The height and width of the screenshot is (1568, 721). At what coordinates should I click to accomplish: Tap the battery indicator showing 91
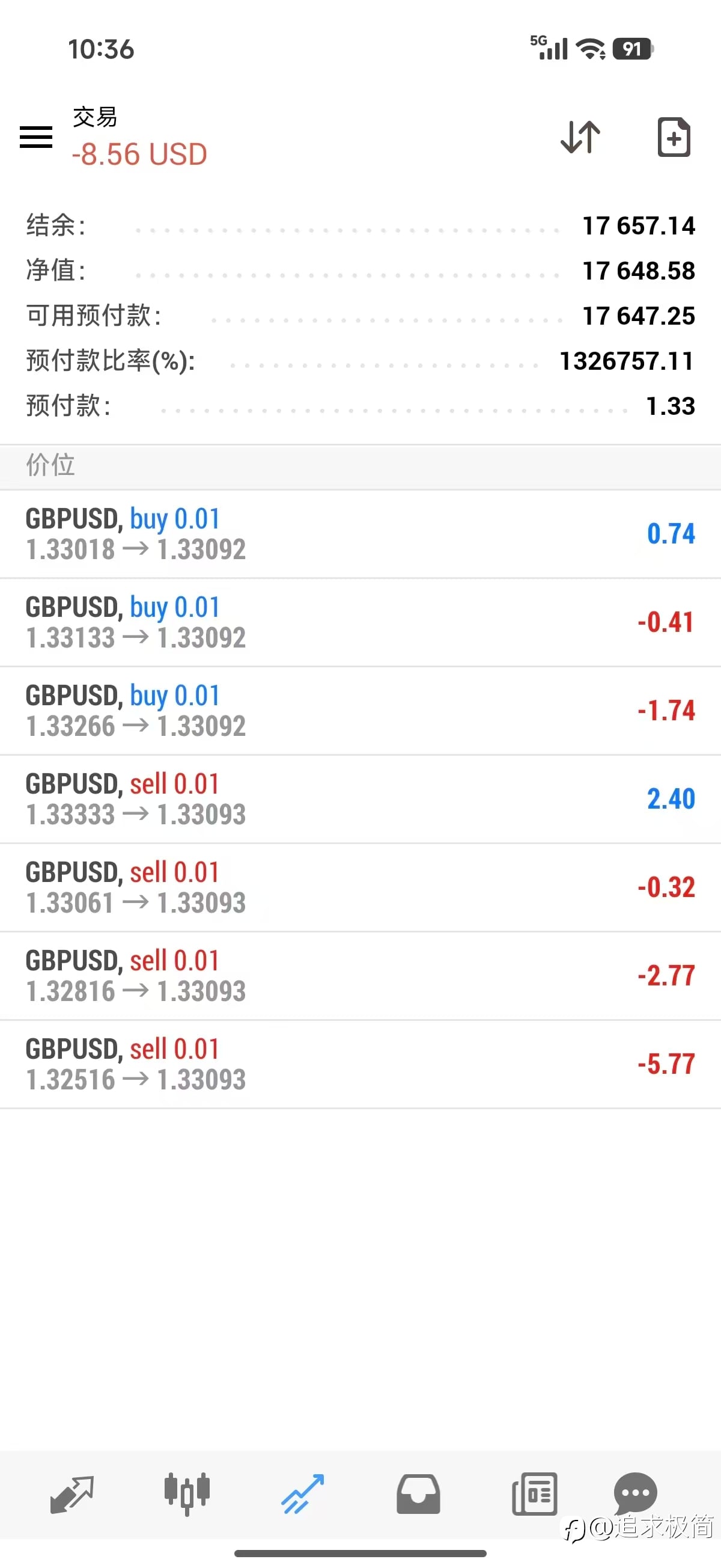click(632, 49)
